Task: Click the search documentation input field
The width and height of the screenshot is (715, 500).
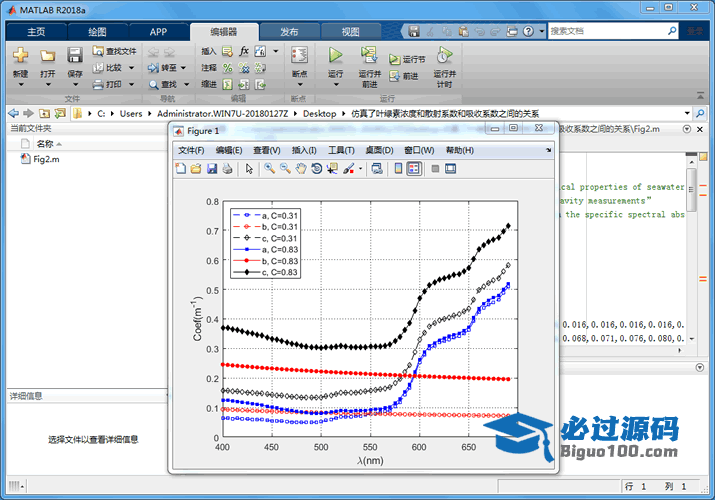Action: tap(608, 31)
